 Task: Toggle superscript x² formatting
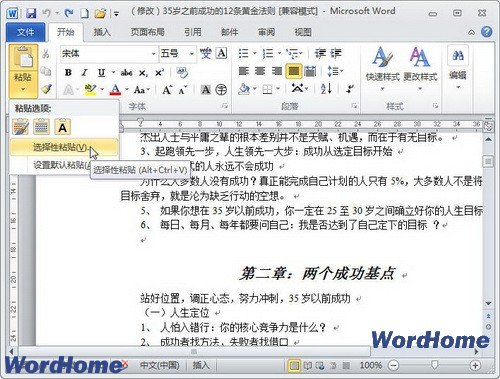(159, 72)
